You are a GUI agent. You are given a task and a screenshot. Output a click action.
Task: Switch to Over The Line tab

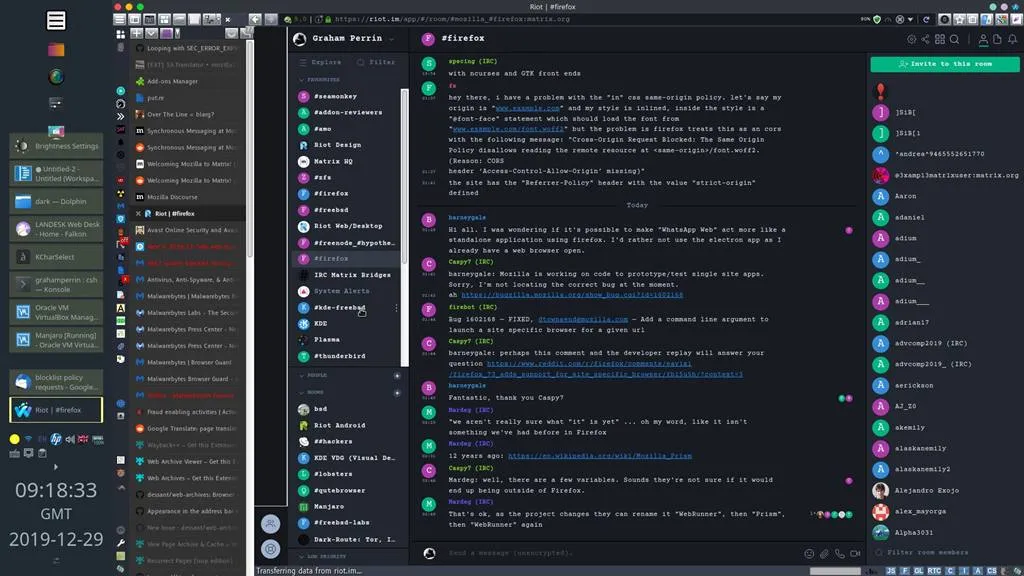(188, 114)
